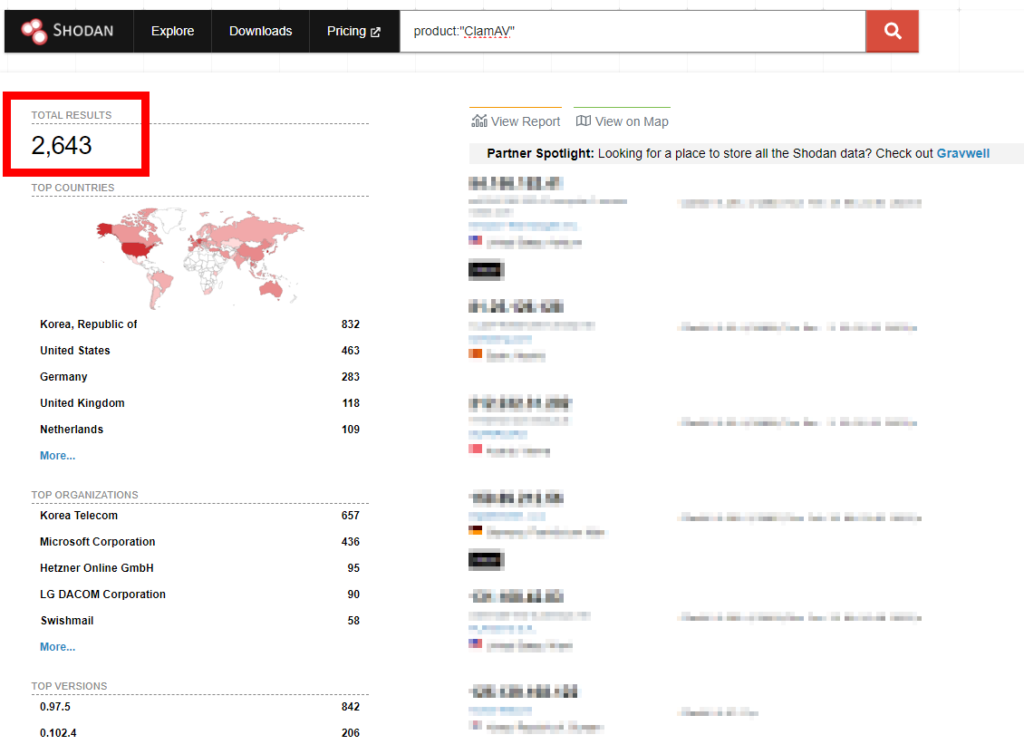1024x754 pixels.
Task: Expand More under Top Countries
Action: coord(57,456)
